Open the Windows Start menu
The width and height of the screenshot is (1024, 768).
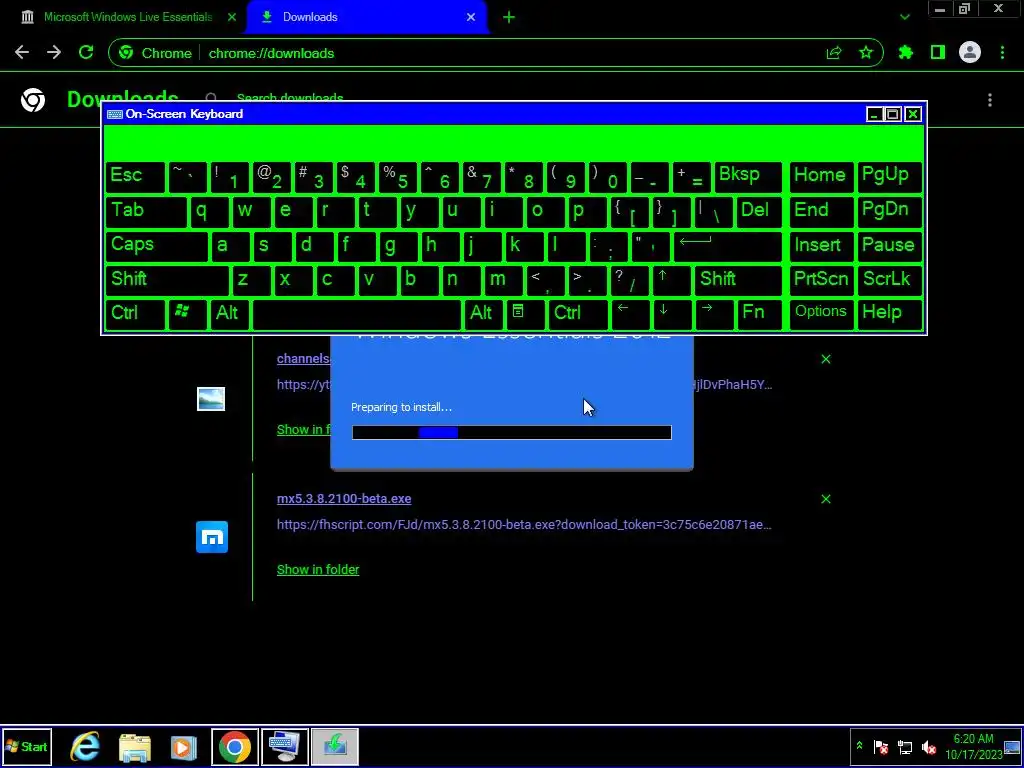click(27, 746)
